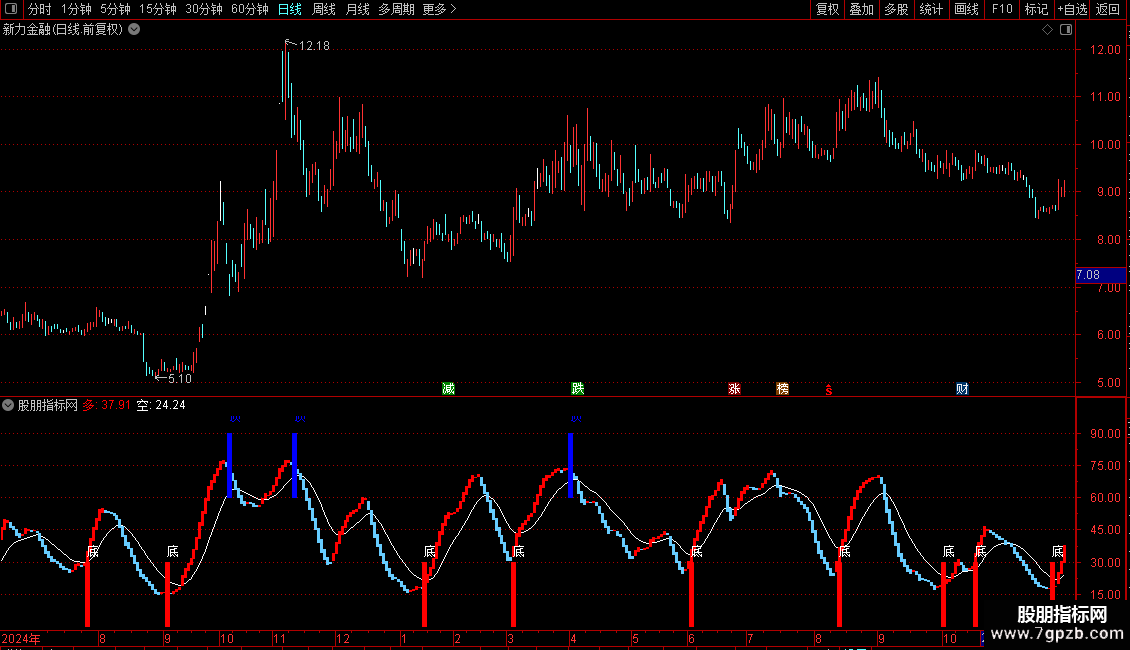Screen dimensions: 1130x650
Task: Expand dropdown beside 新力金融 title
Action: click(x=134, y=30)
